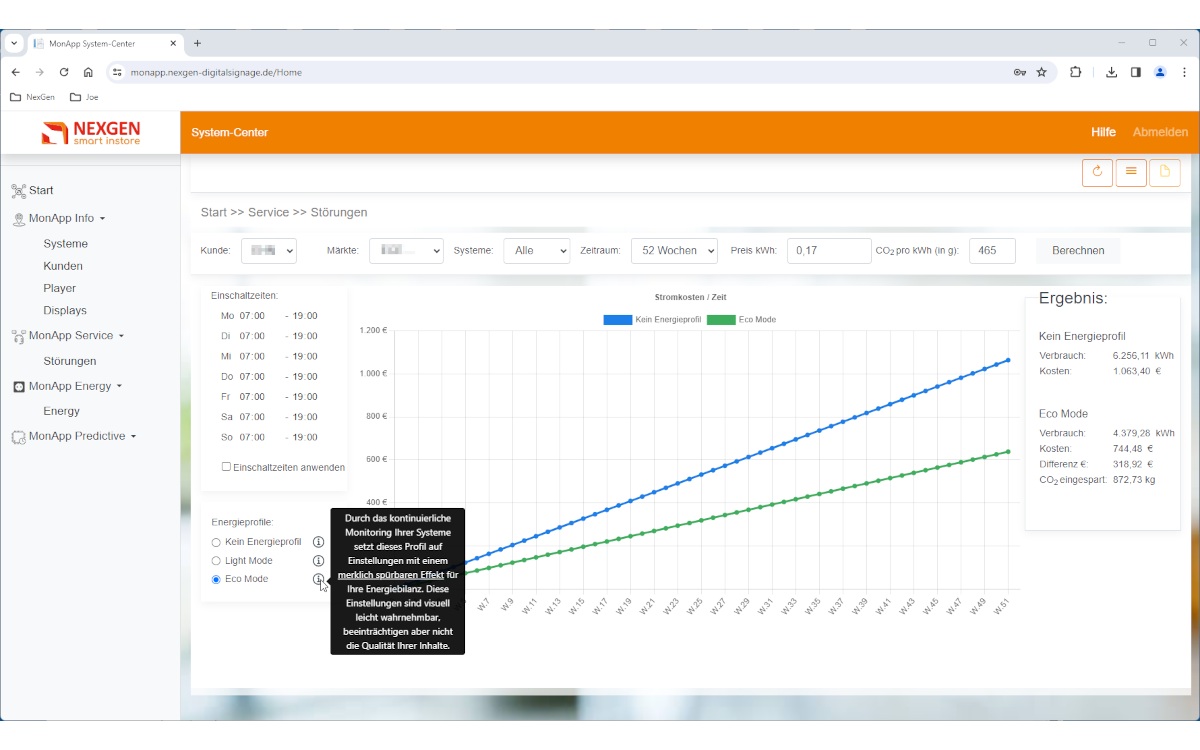This screenshot has width=1200, height=750.
Task: Click the document export icon button
Action: (x=1164, y=172)
